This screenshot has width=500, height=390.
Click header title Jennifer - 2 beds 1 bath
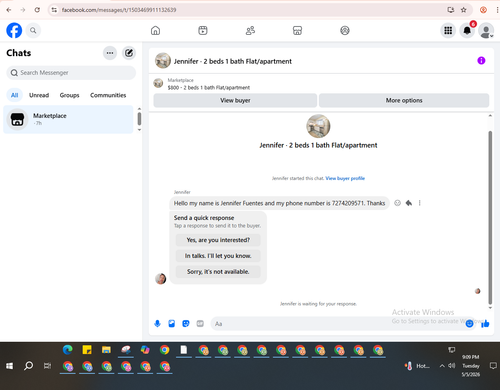pyautogui.click(x=233, y=61)
